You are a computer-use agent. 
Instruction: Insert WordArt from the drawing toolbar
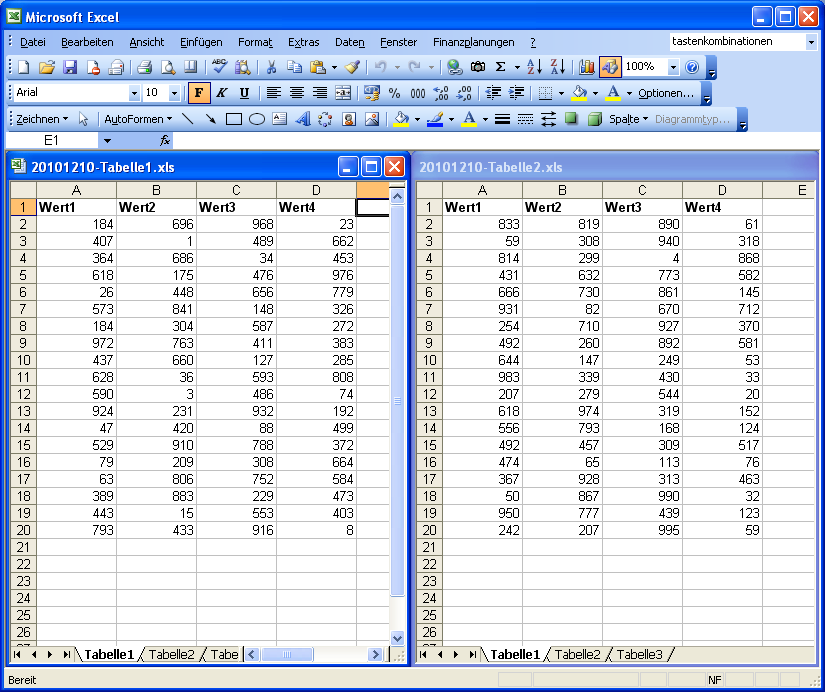click(302, 119)
